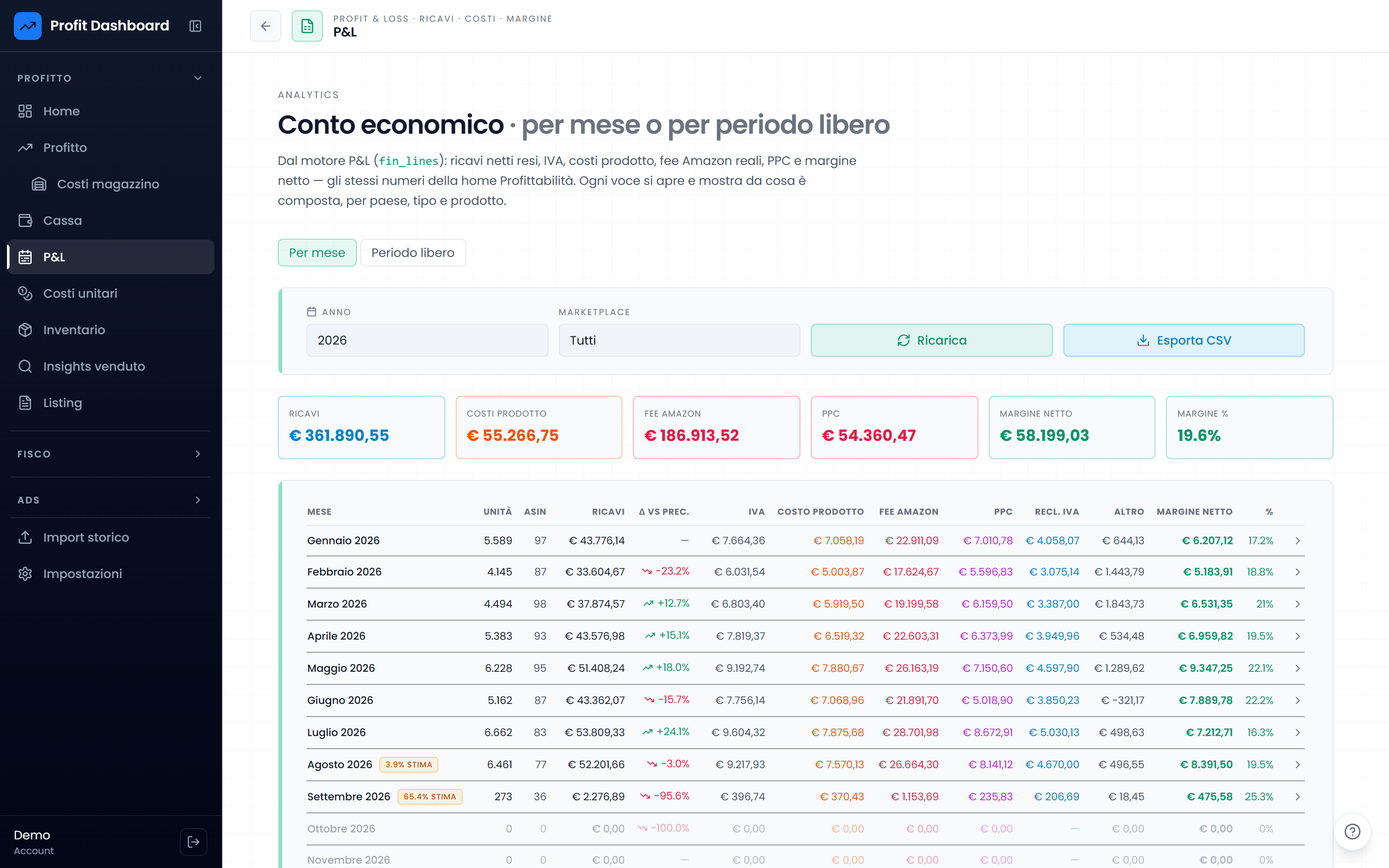Click the logout icon next to Demo
This screenshot has width=1389, height=868.
pos(194,842)
